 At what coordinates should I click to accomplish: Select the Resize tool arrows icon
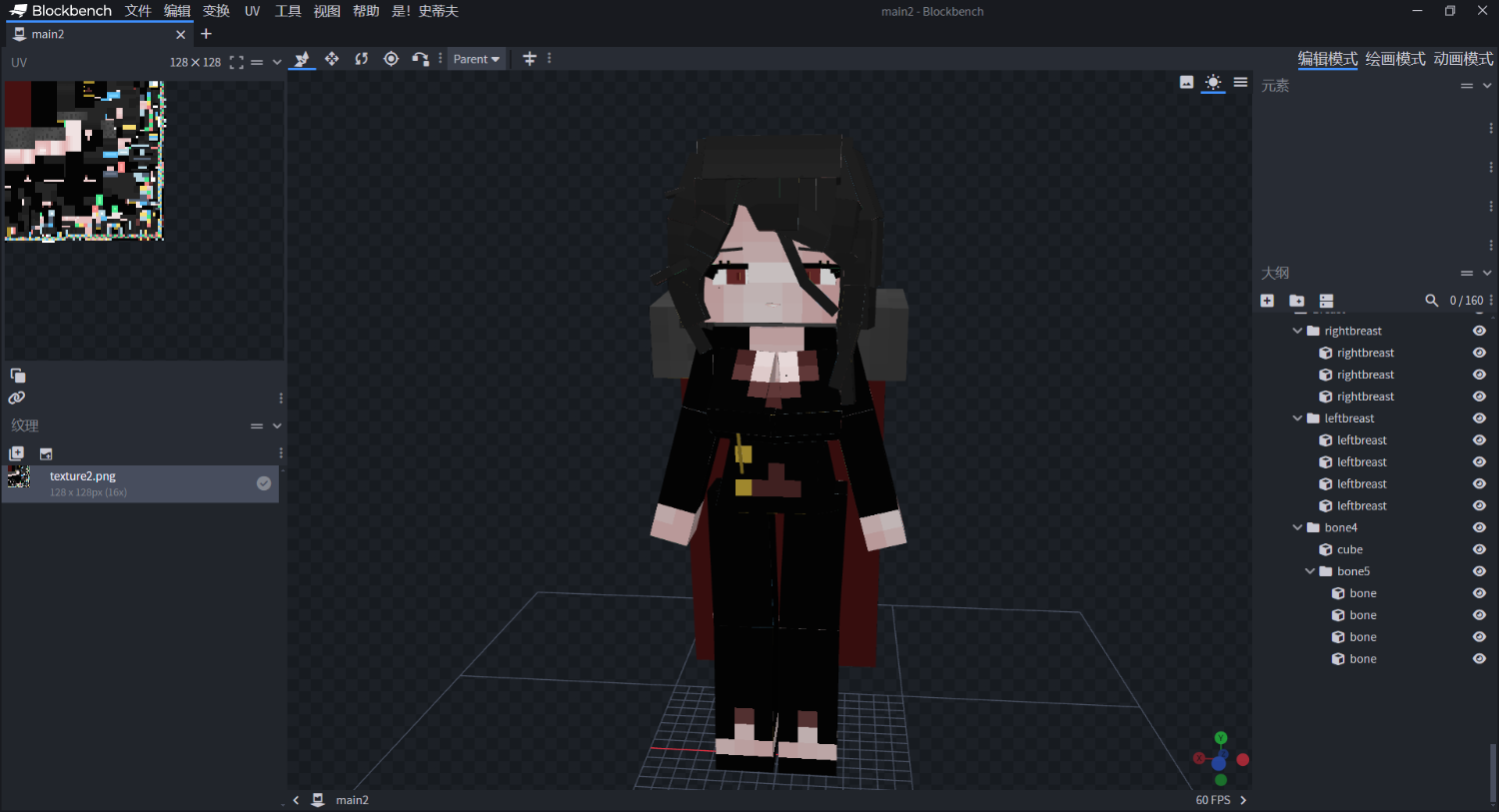(x=332, y=59)
